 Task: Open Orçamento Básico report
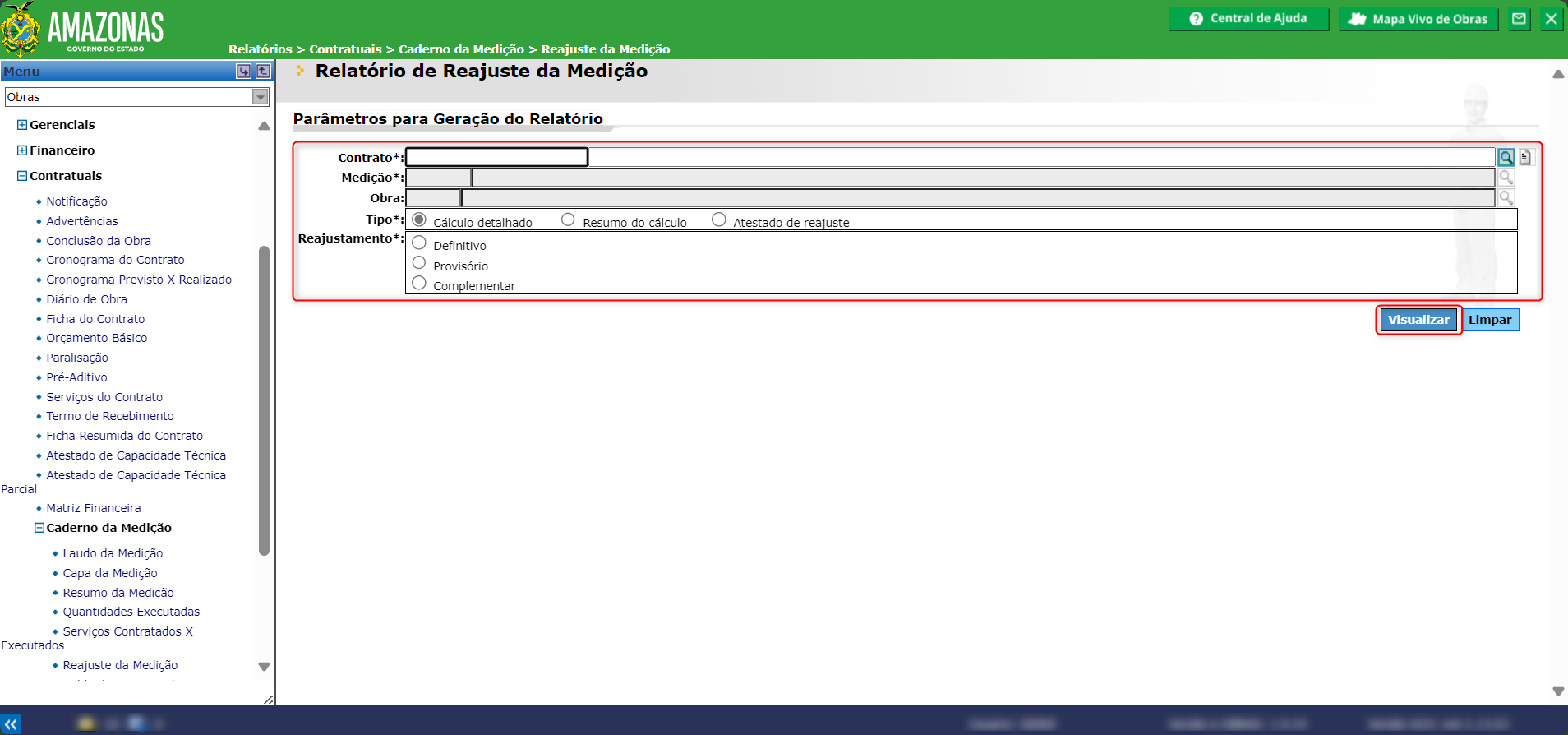click(x=97, y=338)
